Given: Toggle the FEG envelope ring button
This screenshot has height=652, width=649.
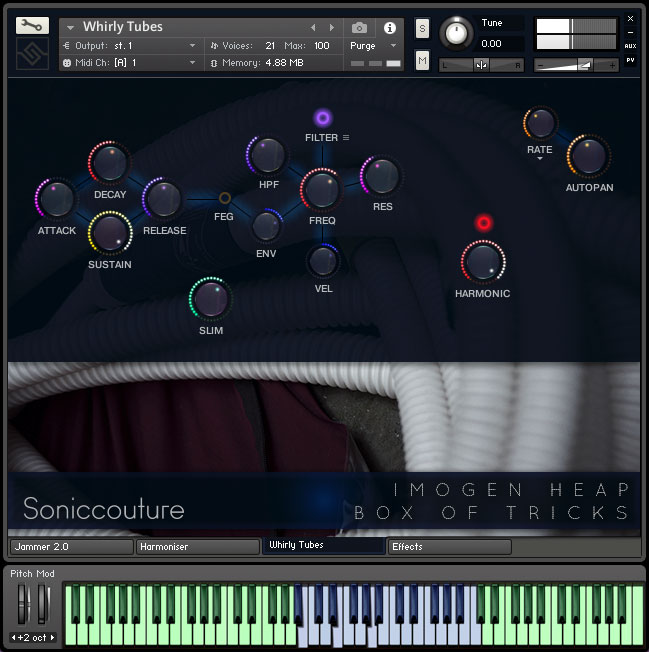Looking at the screenshot, I should (x=225, y=198).
